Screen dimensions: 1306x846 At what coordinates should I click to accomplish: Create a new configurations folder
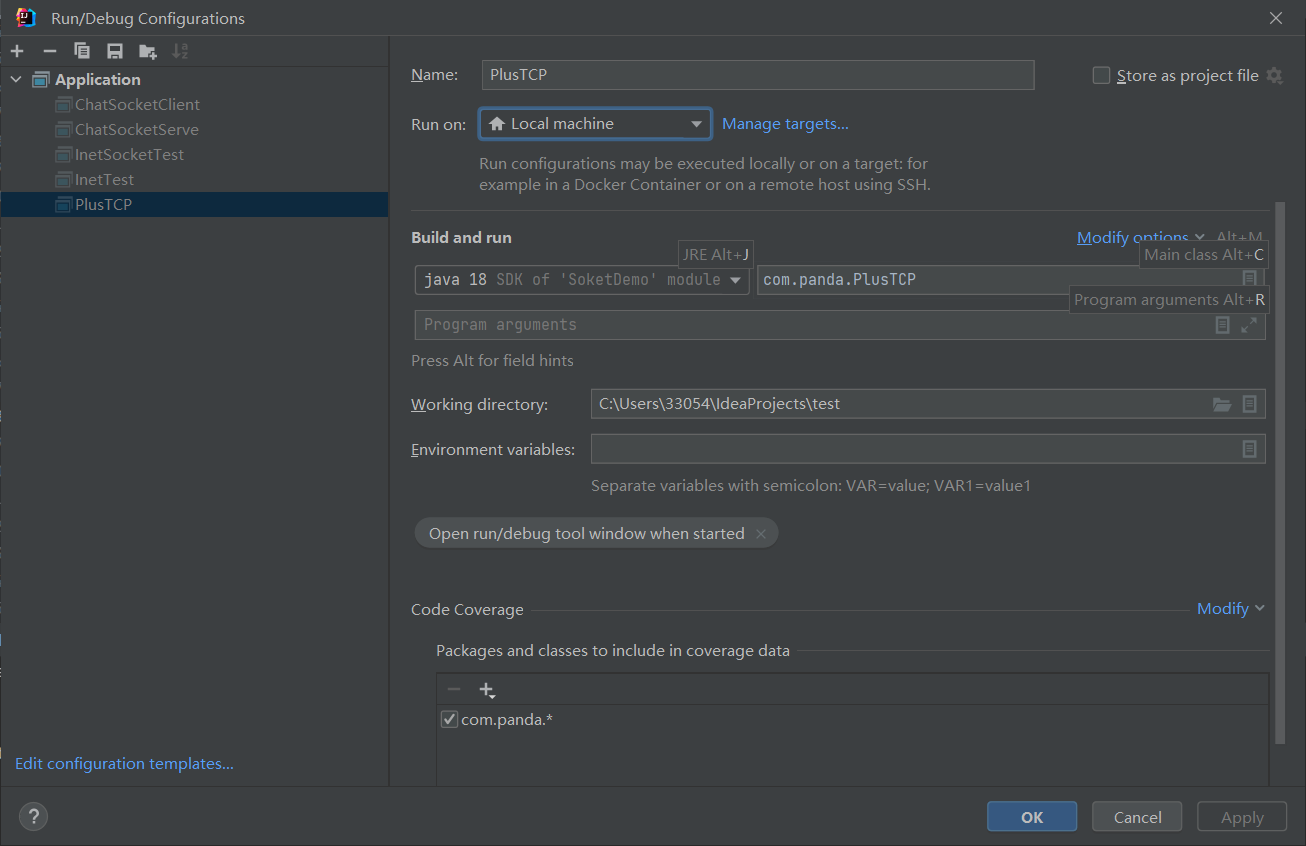[148, 51]
